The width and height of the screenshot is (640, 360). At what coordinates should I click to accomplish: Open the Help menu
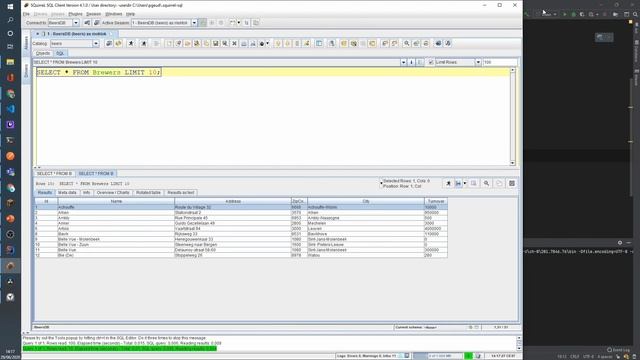pos(130,14)
